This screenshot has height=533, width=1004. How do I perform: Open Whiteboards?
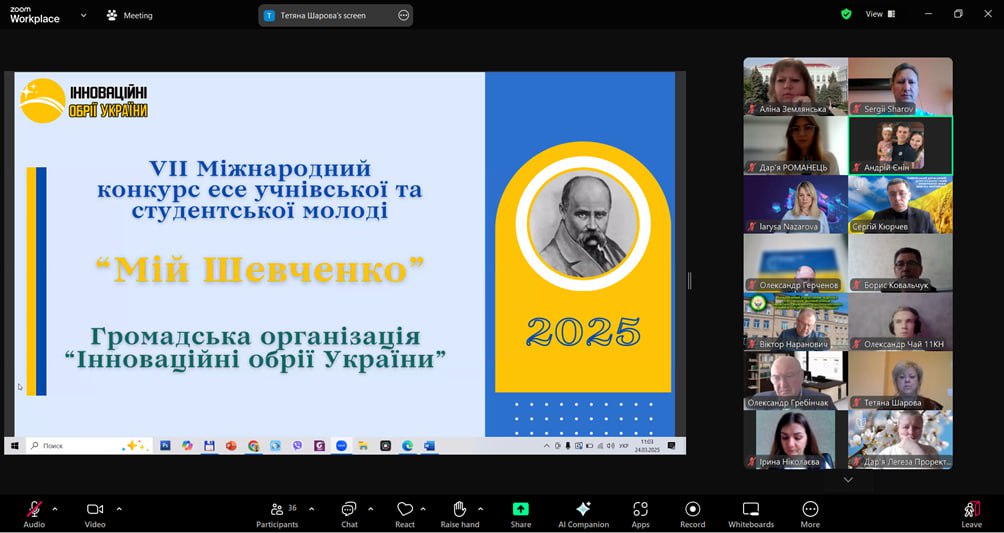coord(750,514)
